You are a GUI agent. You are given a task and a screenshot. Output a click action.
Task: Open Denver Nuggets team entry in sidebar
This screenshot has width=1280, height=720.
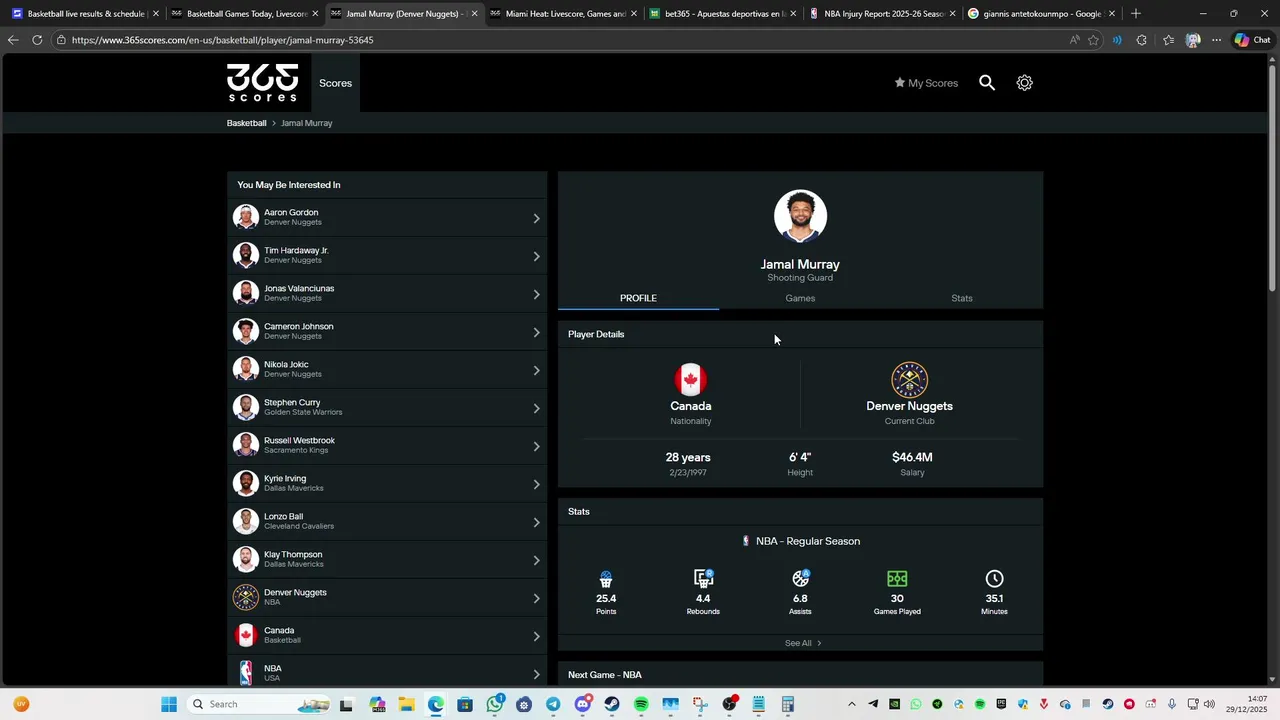(x=387, y=598)
